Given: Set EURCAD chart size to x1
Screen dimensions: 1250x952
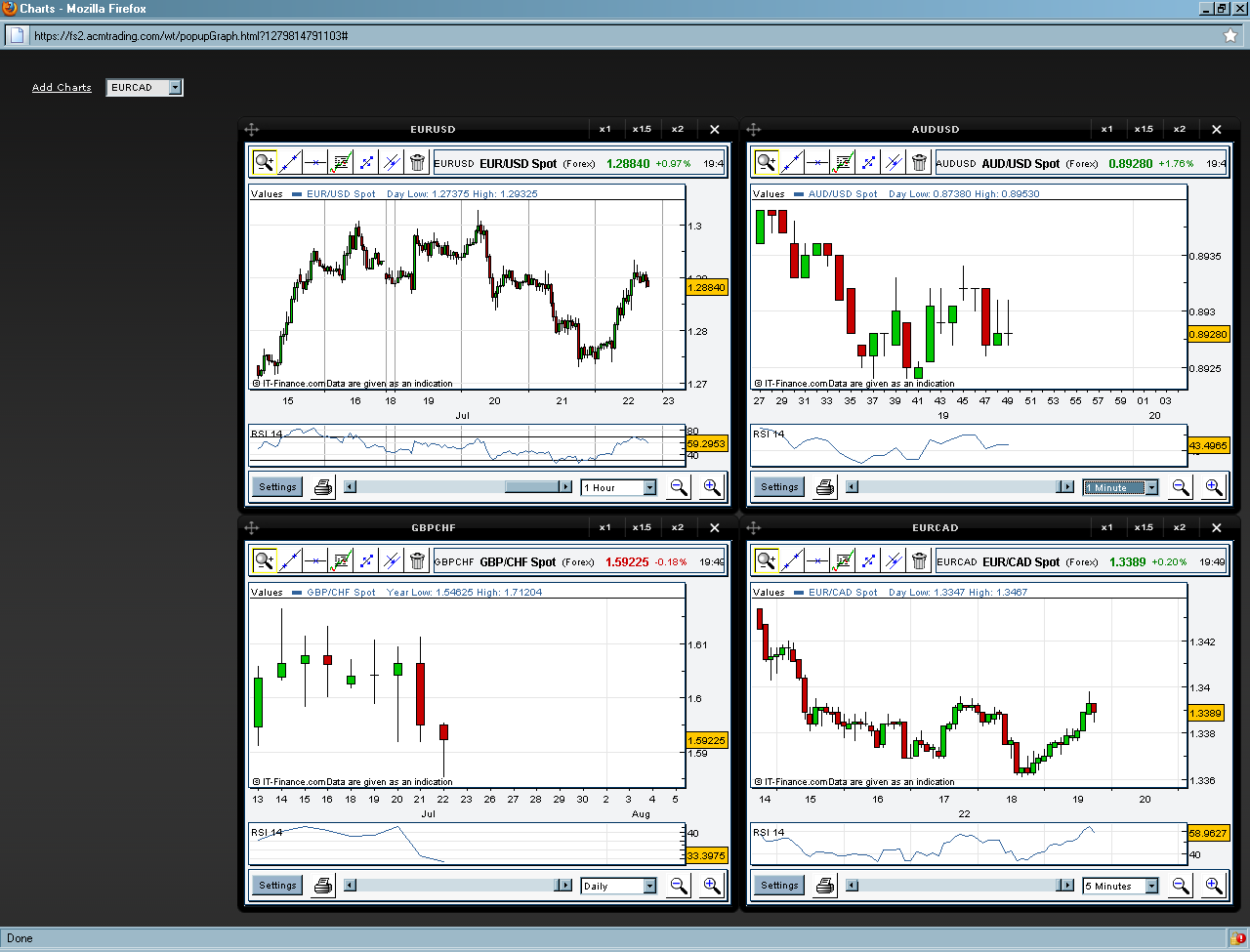Looking at the screenshot, I should [x=1106, y=528].
